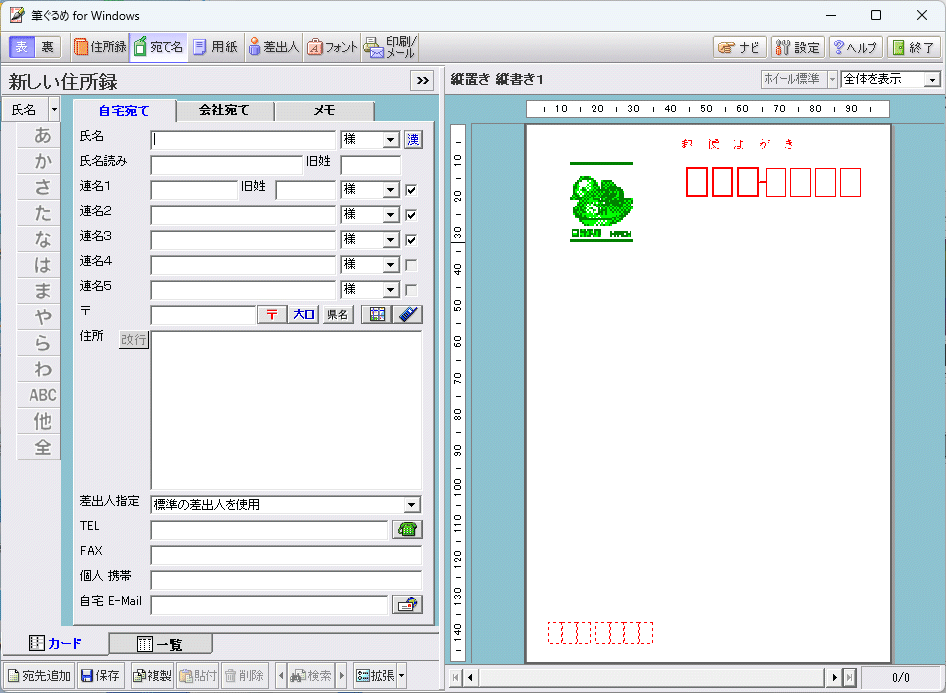946x693 pixels.
Task: Click the next search result arrow
Action: pos(342,676)
